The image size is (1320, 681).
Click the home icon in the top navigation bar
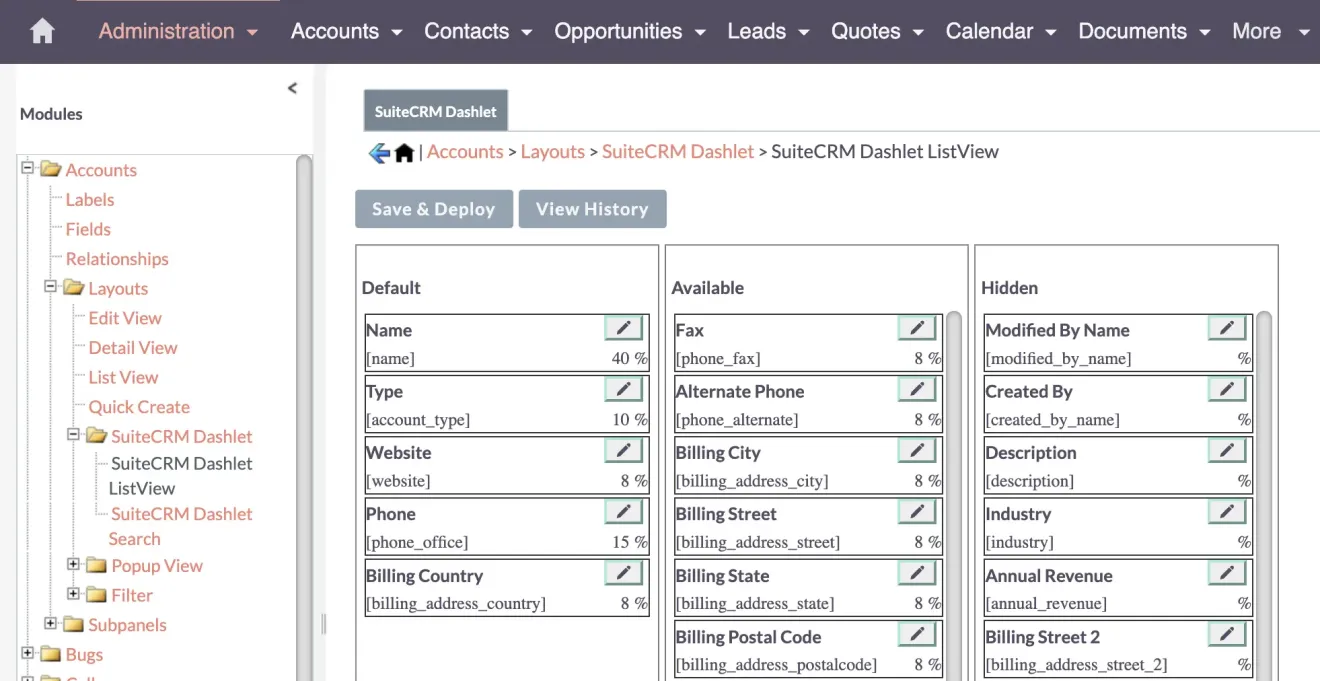click(x=40, y=30)
